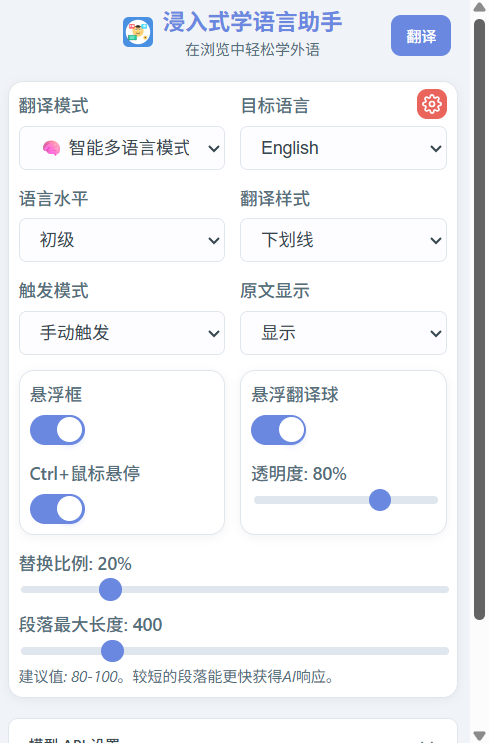Screen dimensions: 492x743
Task: Click the scrollbar up arrow
Action: (480, 7)
